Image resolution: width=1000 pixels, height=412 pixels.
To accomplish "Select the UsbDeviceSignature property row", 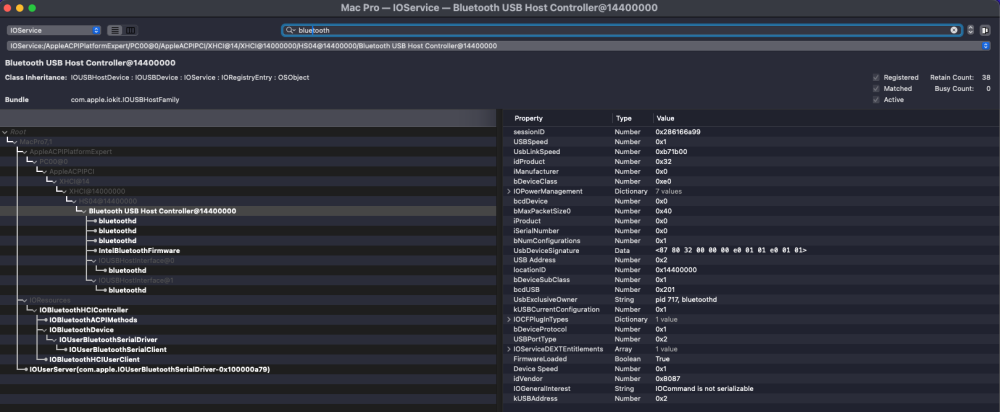I will click(751, 251).
